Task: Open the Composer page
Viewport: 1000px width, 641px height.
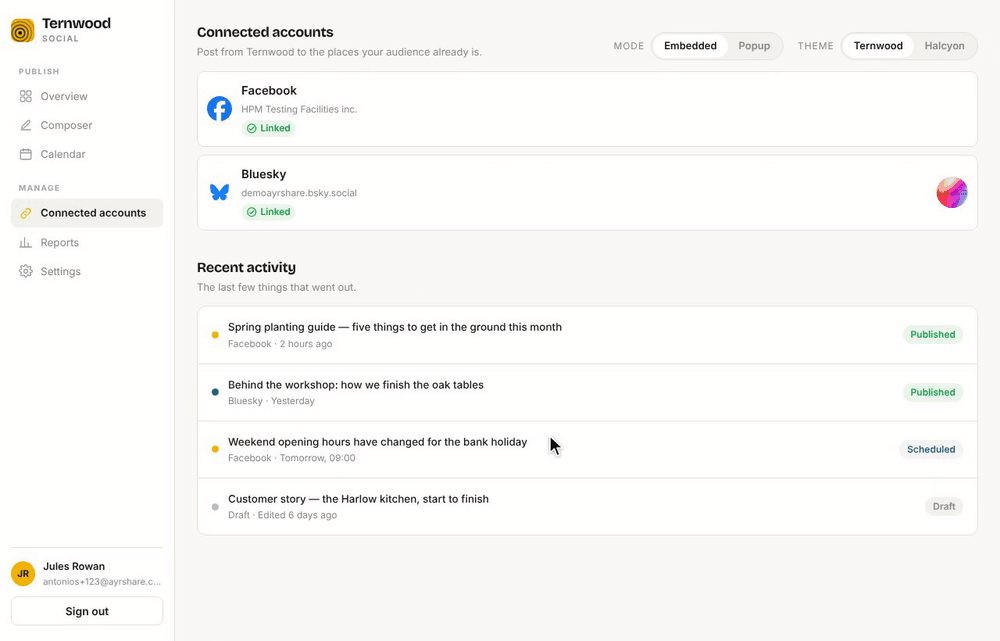Action: click(87, 125)
